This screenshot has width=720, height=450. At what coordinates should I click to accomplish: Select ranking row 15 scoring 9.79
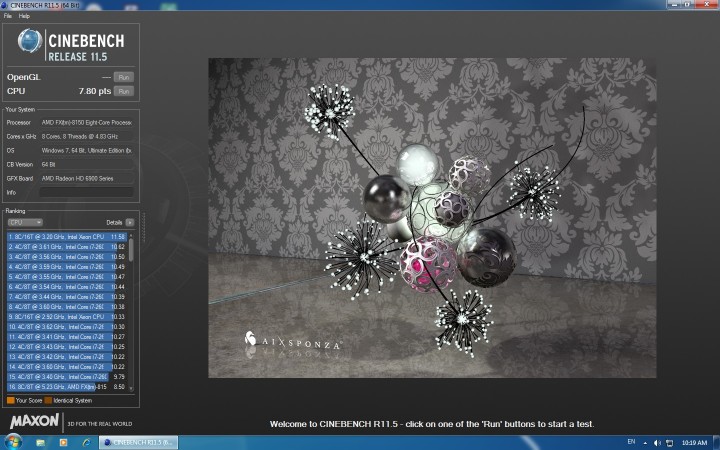pyautogui.click(x=67, y=377)
